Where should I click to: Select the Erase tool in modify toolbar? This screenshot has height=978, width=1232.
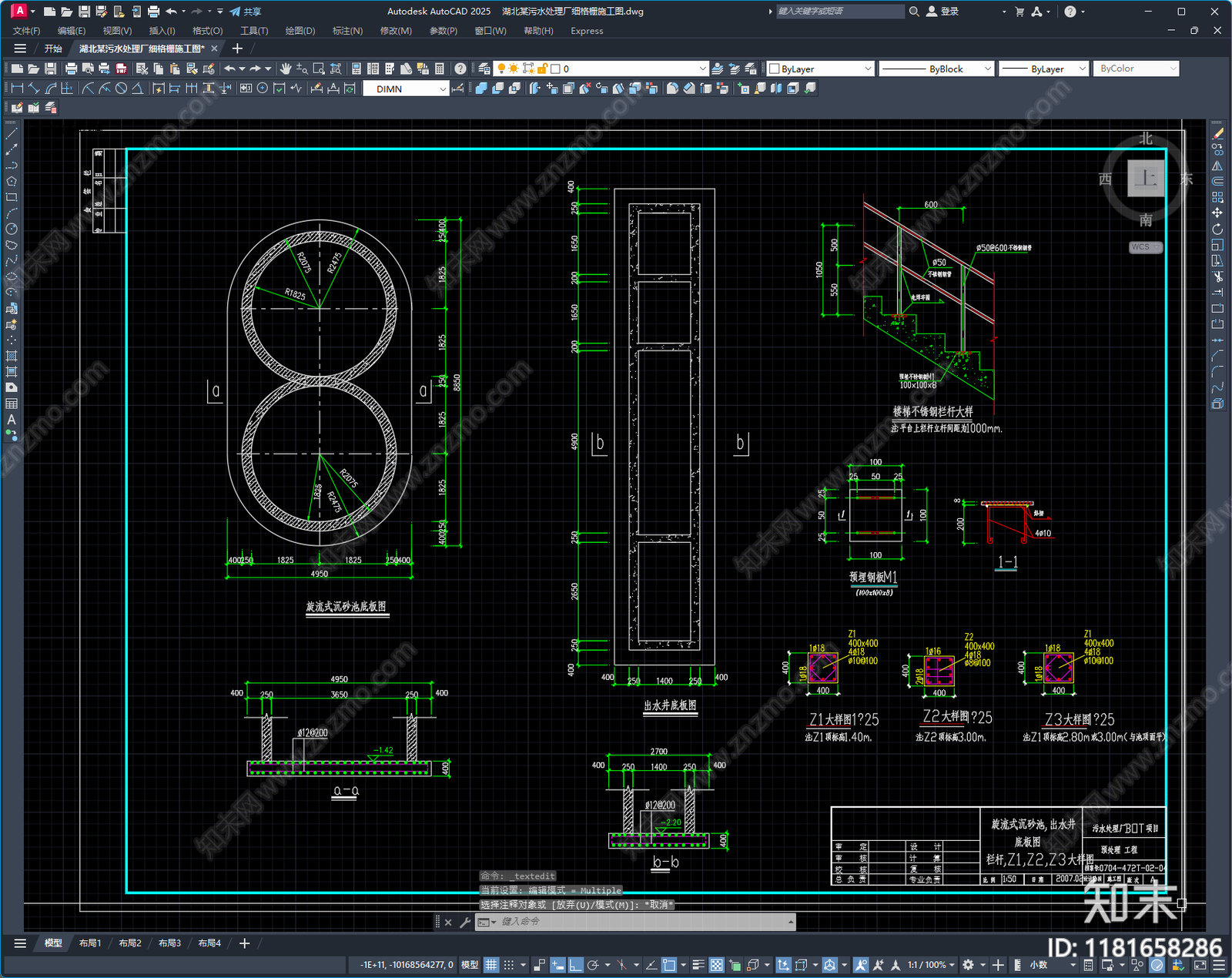click(1217, 133)
